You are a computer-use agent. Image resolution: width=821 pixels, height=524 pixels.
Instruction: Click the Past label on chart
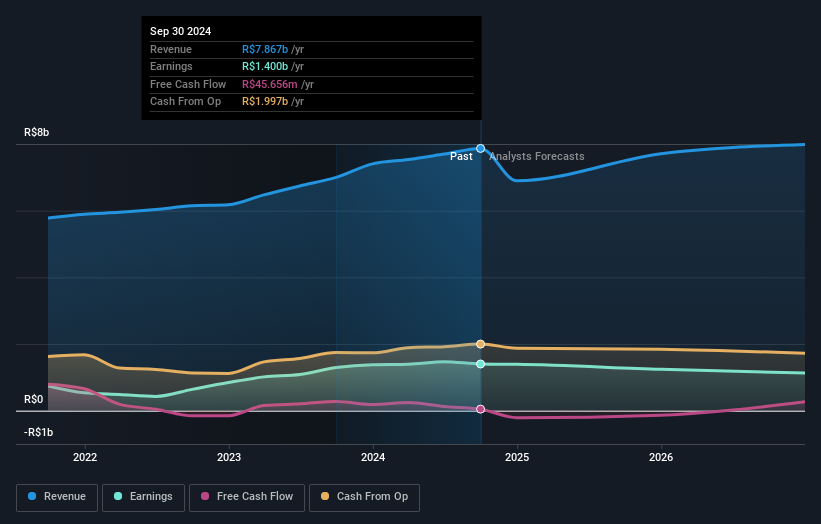click(x=461, y=156)
